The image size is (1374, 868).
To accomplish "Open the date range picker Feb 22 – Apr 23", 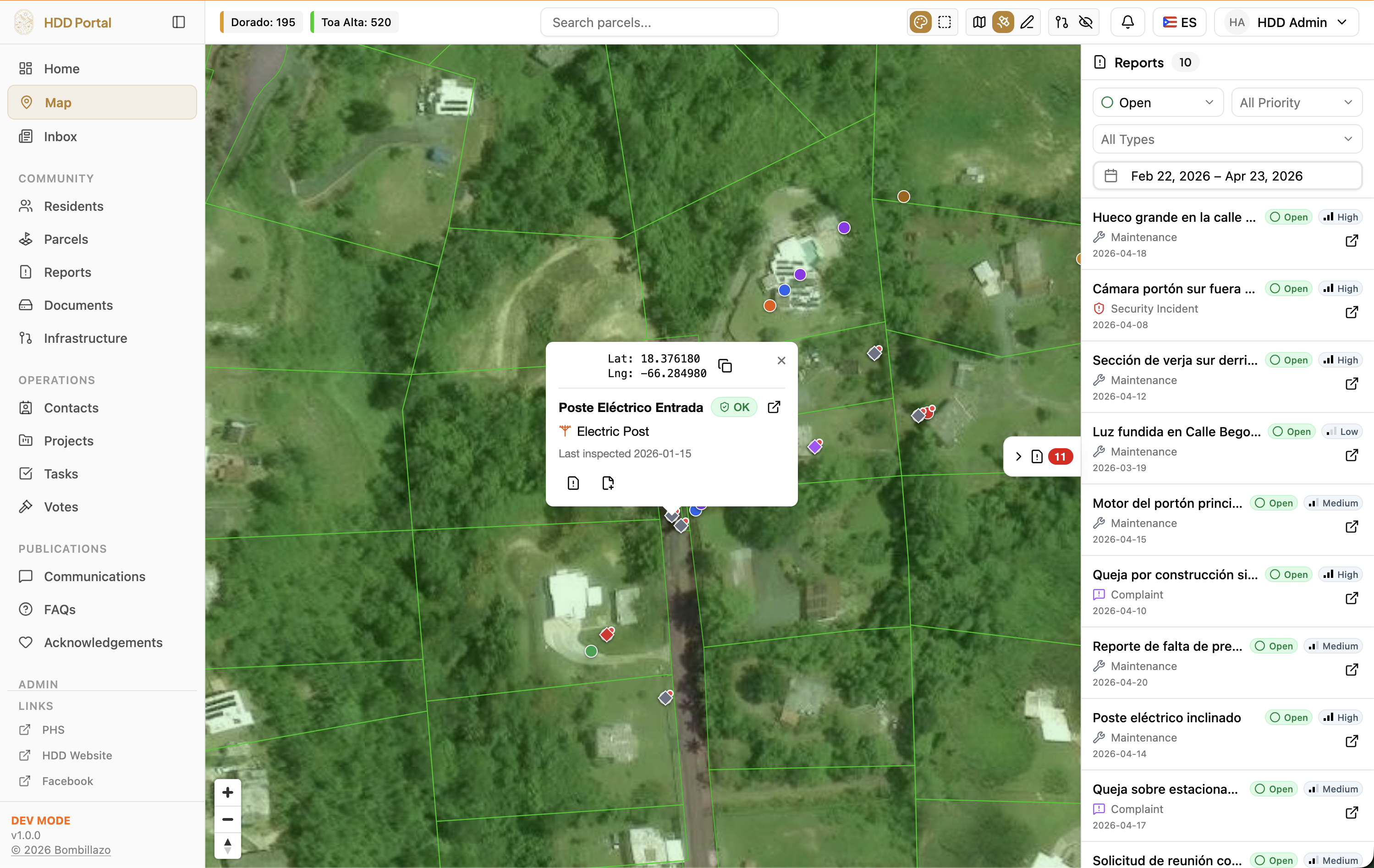I will (1227, 176).
